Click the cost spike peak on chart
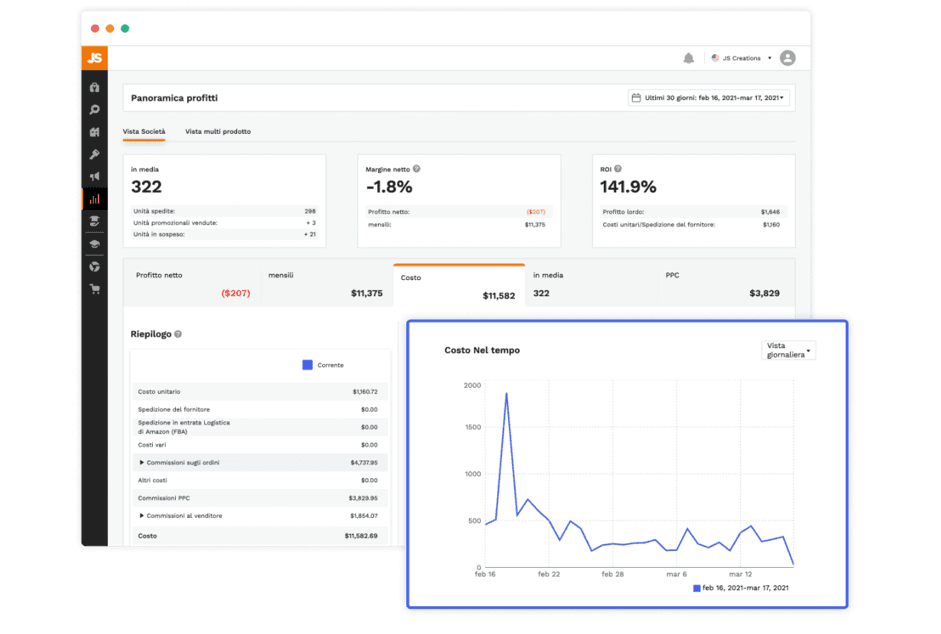 (507, 394)
